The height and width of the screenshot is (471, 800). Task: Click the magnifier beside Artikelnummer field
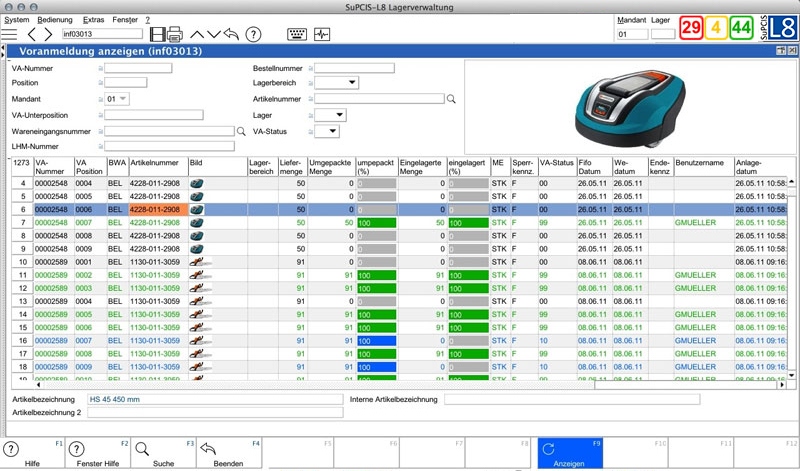click(x=451, y=99)
